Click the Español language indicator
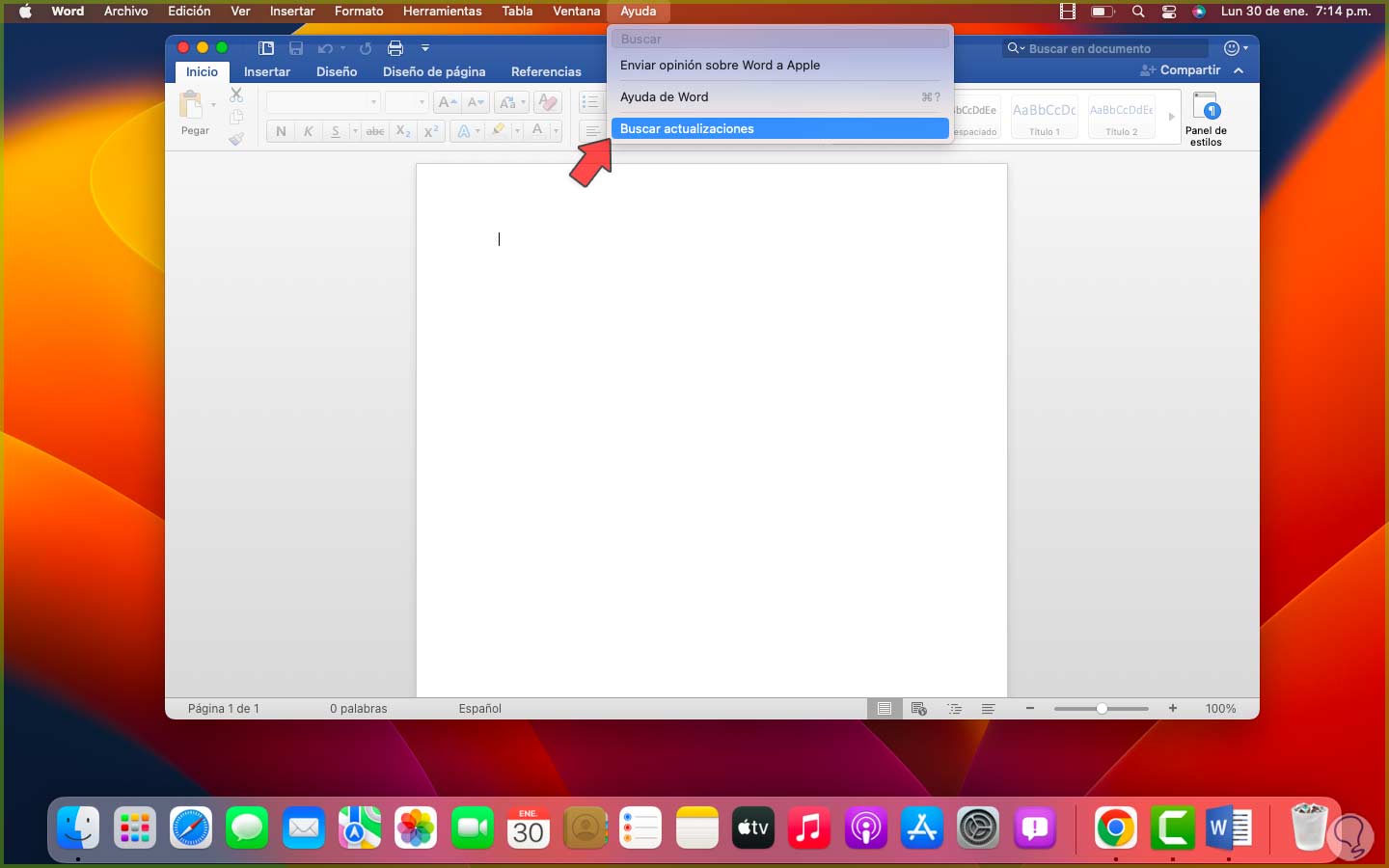This screenshot has width=1389, height=868. click(x=480, y=709)
